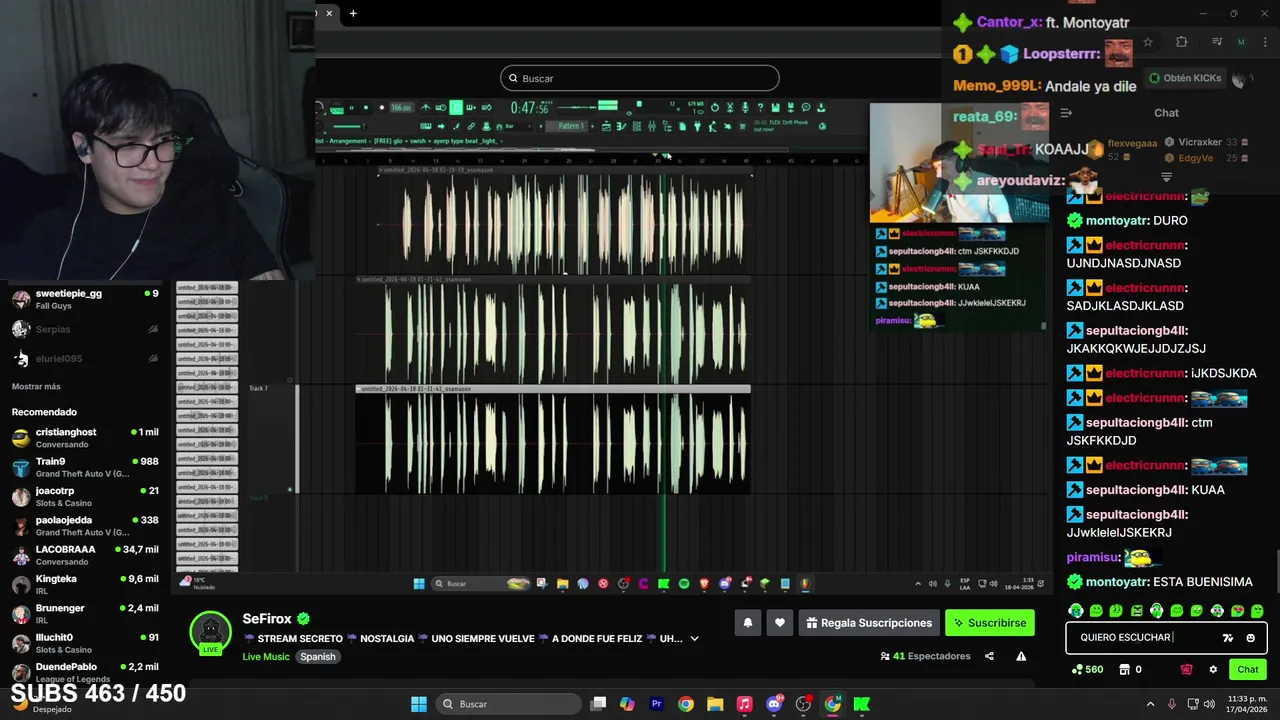Click Obtén KICKs button
This screenshot has width=1280, height=720.
point(1185,78)
